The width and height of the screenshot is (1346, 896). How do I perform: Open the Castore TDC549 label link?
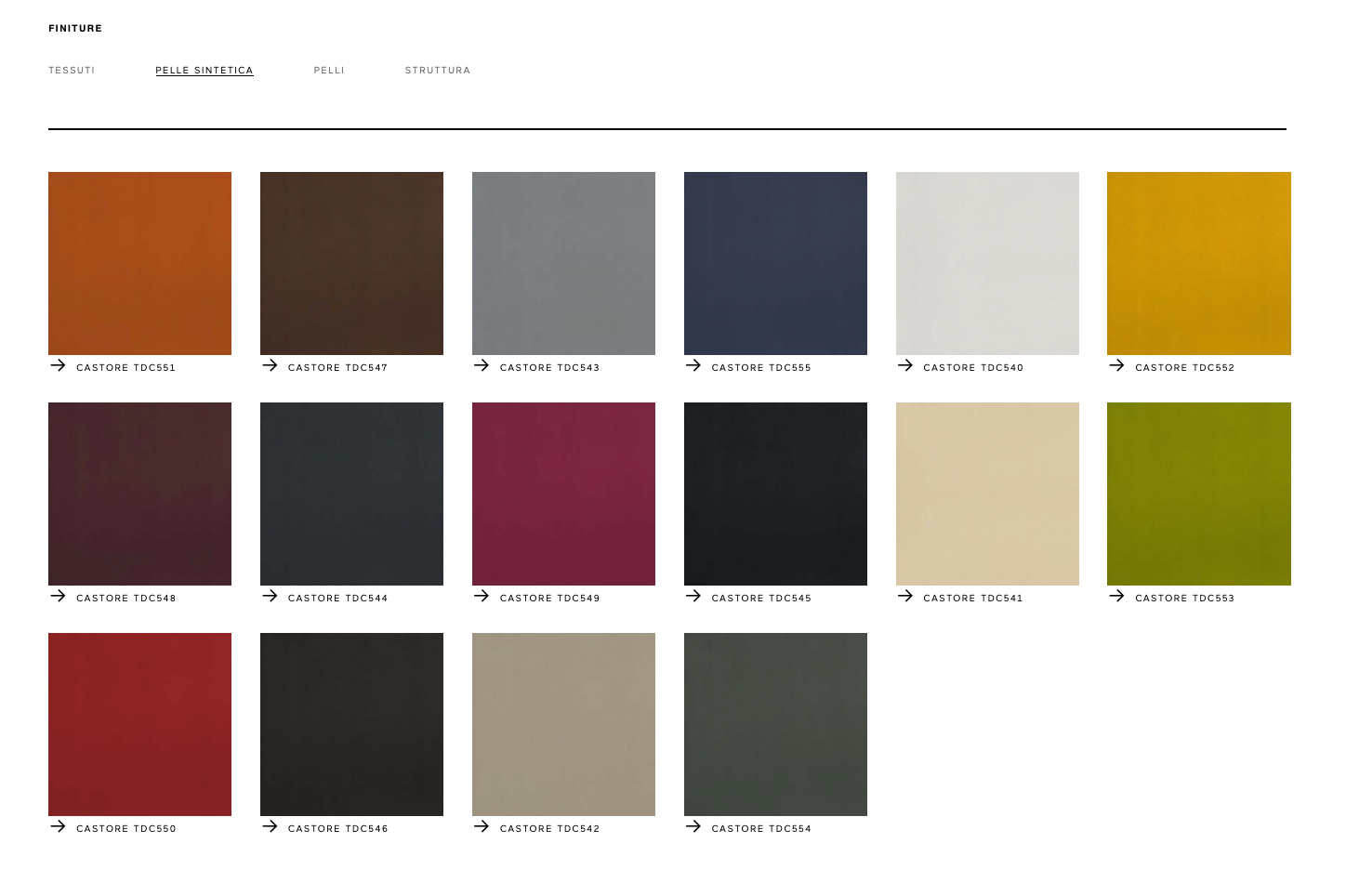click(x=549, y=599)
